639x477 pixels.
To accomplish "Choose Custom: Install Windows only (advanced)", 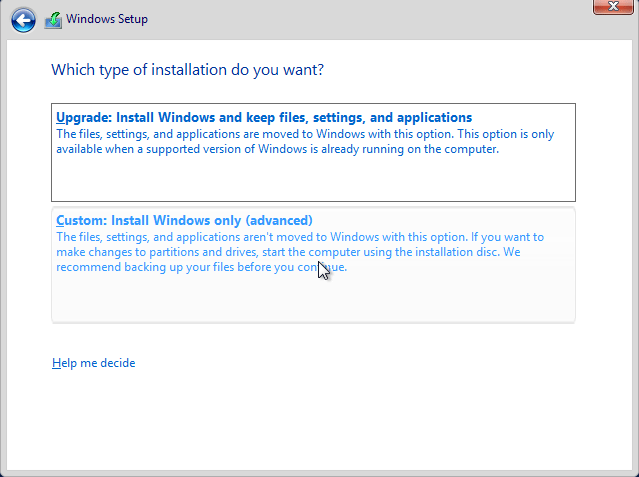I will [x=313, y=265].
